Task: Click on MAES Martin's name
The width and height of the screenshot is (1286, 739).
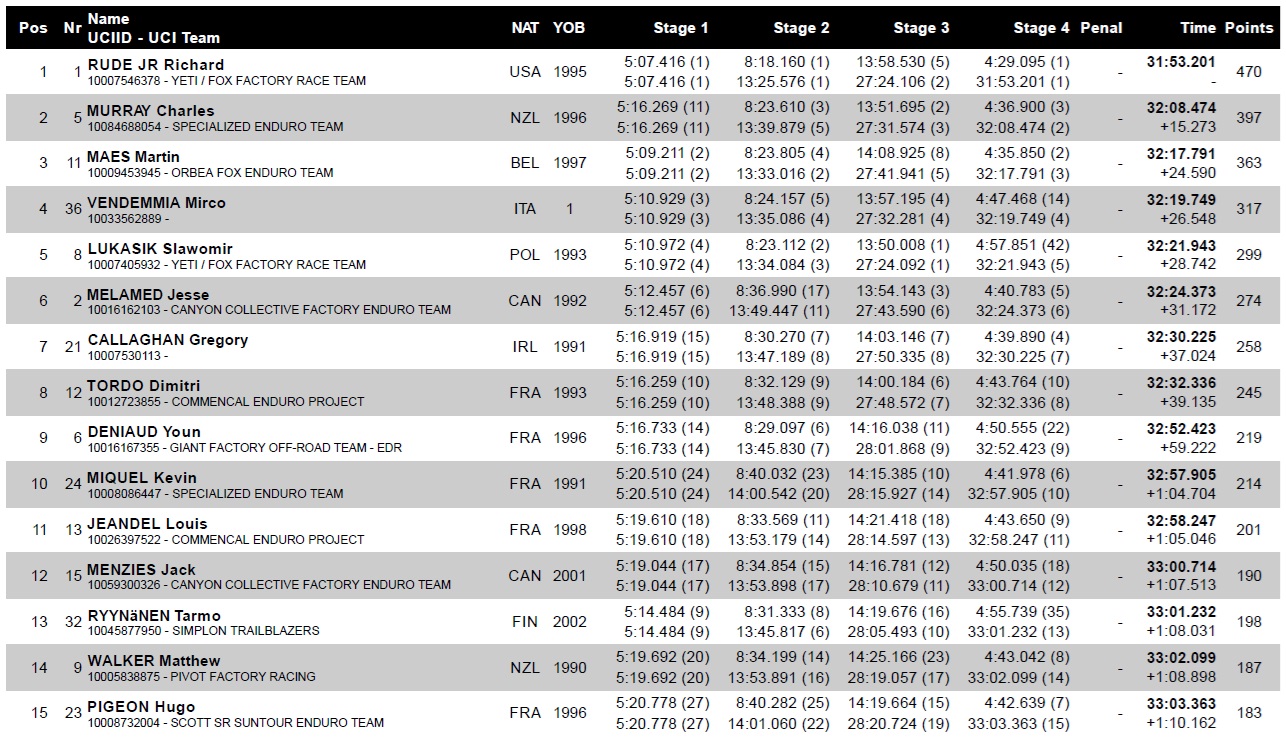Action: [134, 157]
